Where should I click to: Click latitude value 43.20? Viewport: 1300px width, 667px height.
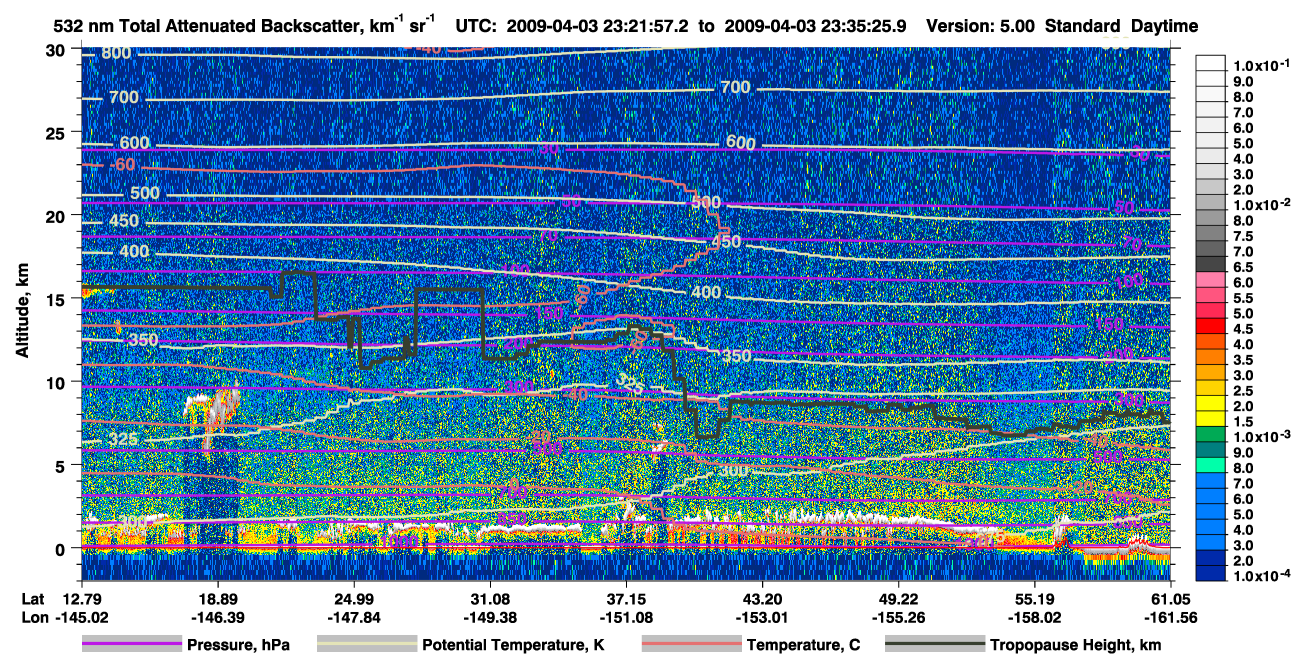pyautogui.click(x=762, y=598)
